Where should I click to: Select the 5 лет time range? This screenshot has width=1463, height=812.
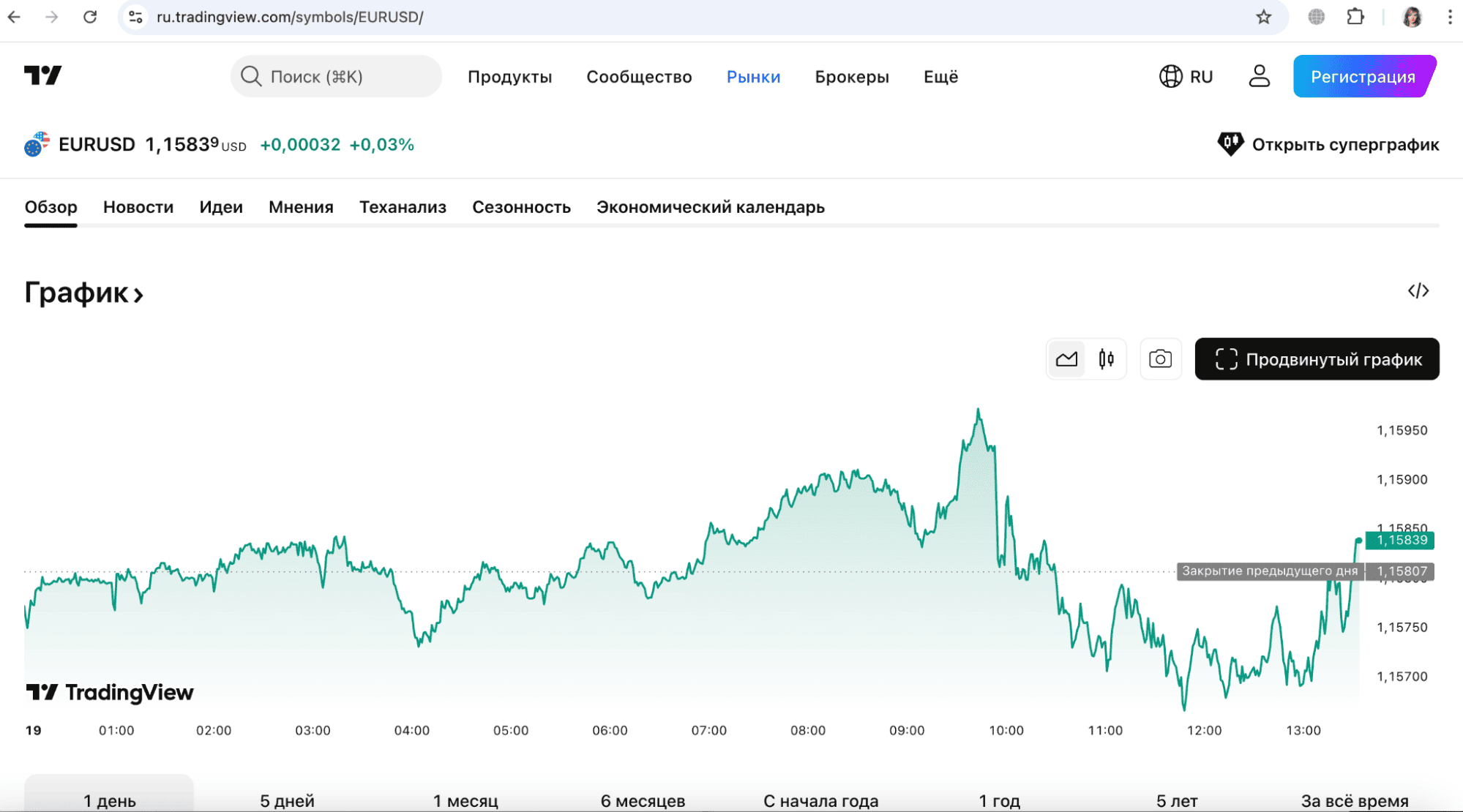point(1177,800)
